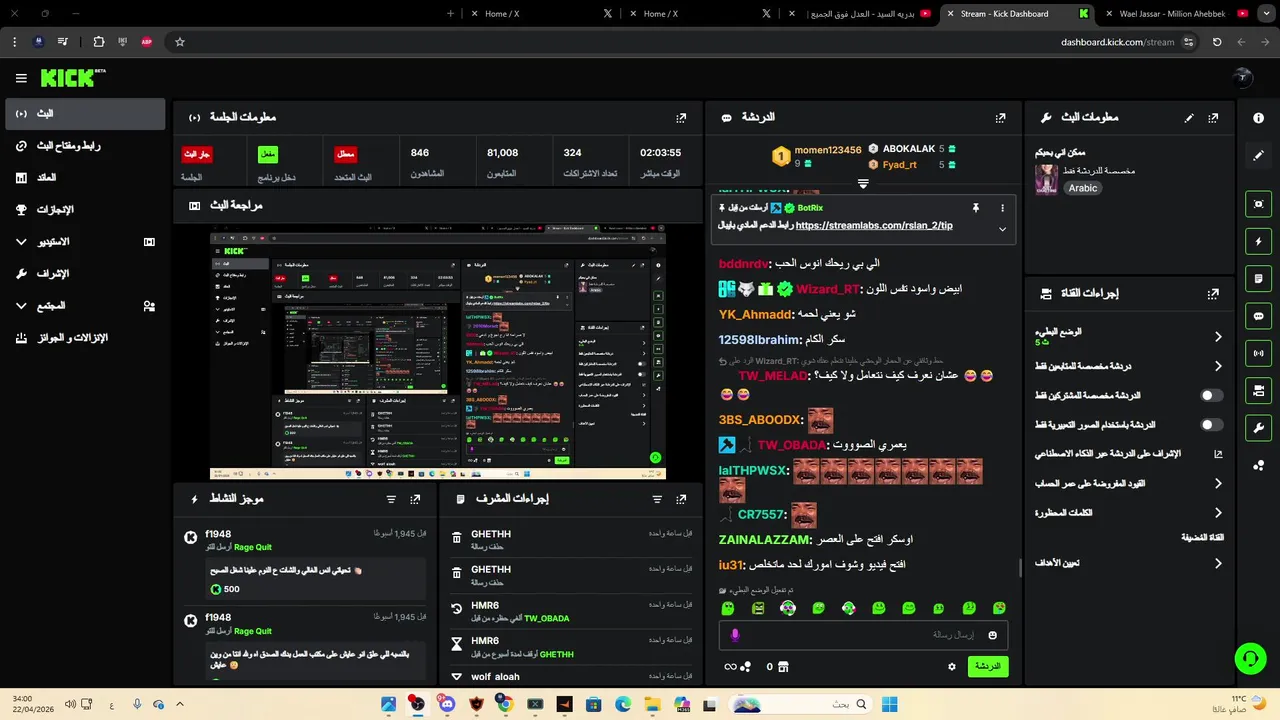Pop out the chat panel (الدردشة)
This screenshot has width=1280, height=720.
[1000, 117]
